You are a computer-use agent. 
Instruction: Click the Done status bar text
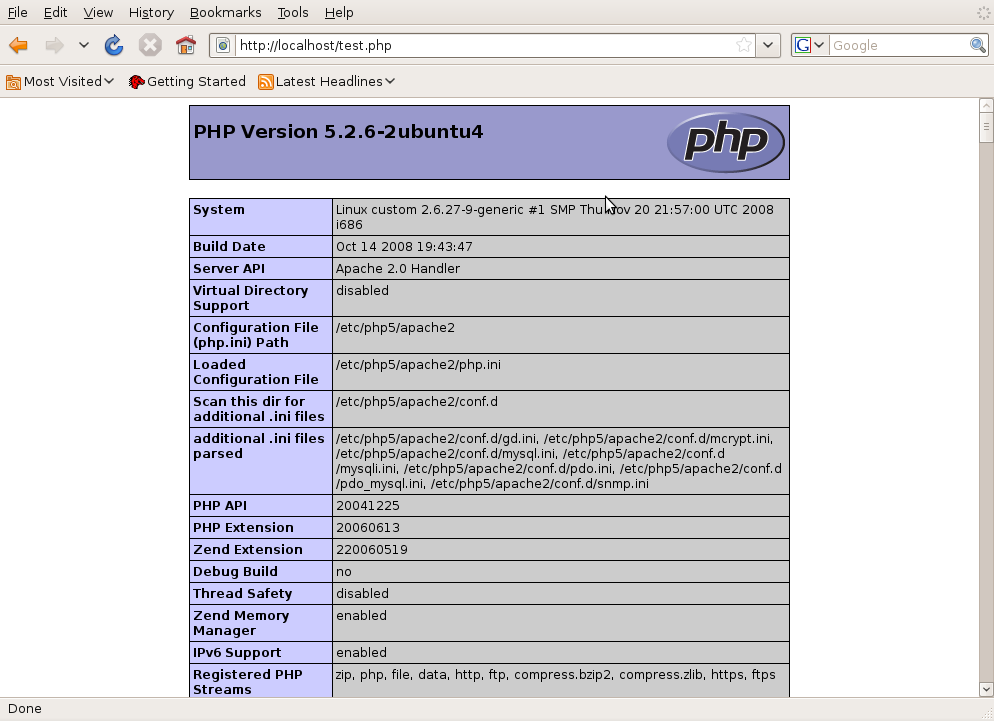point(25,709)
